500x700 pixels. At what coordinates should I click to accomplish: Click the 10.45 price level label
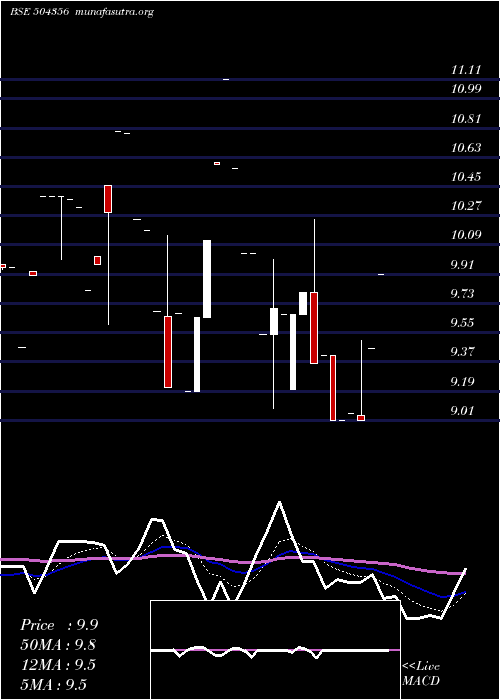[x=466, y=176]
